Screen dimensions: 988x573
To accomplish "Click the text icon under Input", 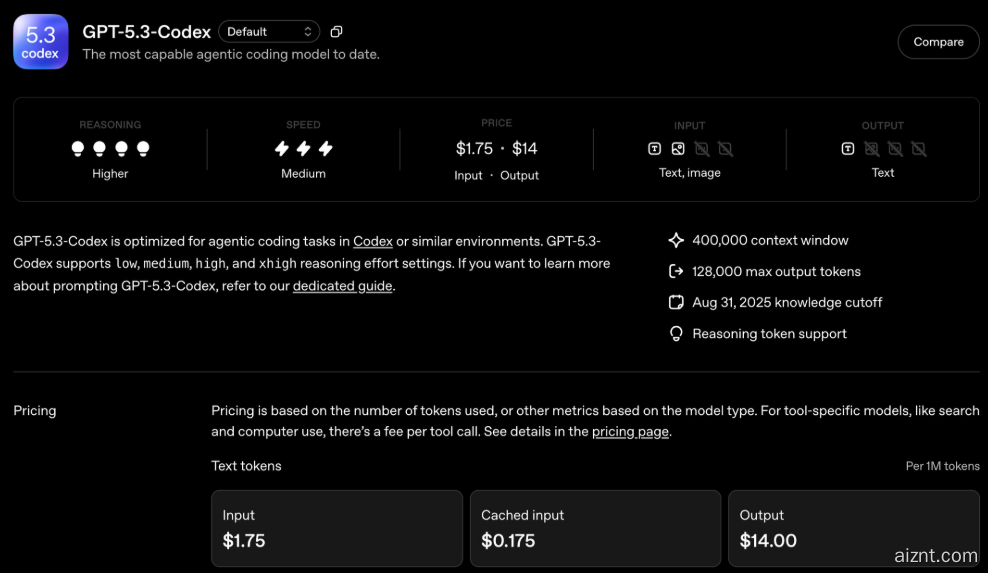I will 654,149.
